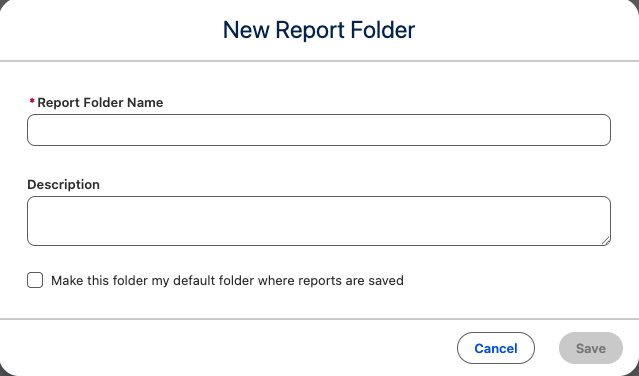Click the 'Description' field label
The width and height of the screenshot is (639, 376).
pyautogui.click(x=64, y=185)
